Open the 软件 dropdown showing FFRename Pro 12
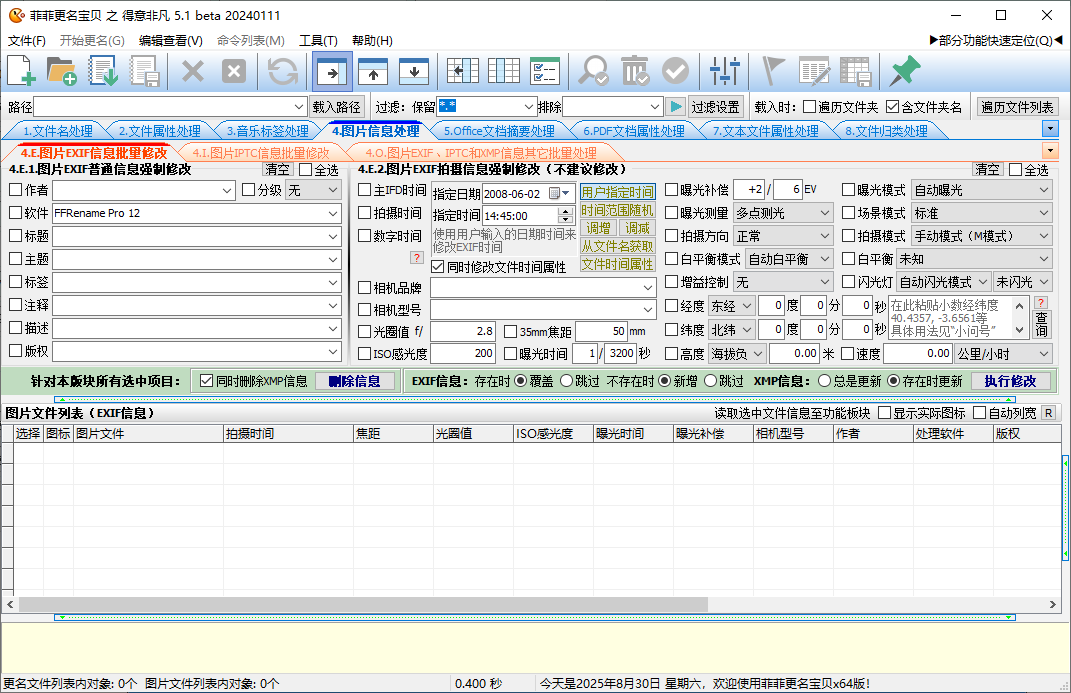 (333, 213)
